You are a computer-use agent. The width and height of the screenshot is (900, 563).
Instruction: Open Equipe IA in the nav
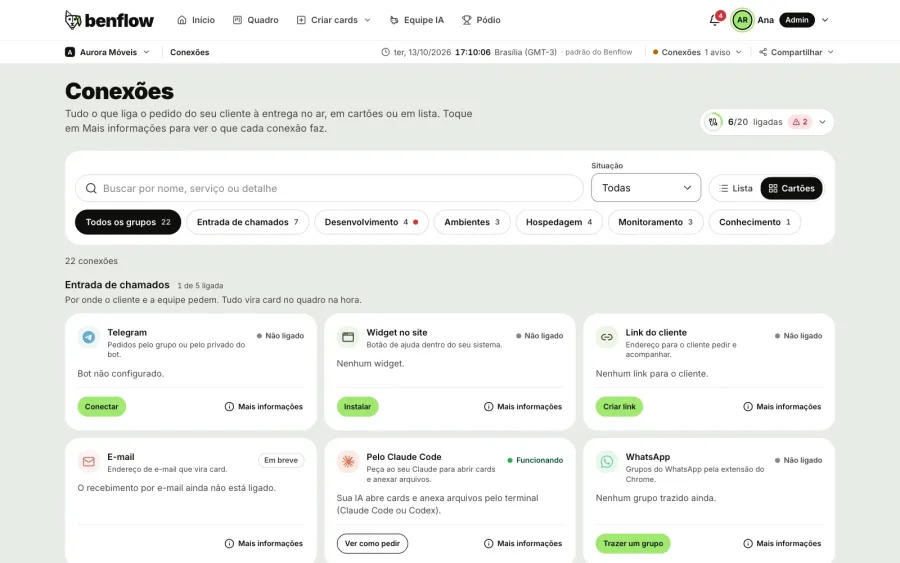[417, 20]
